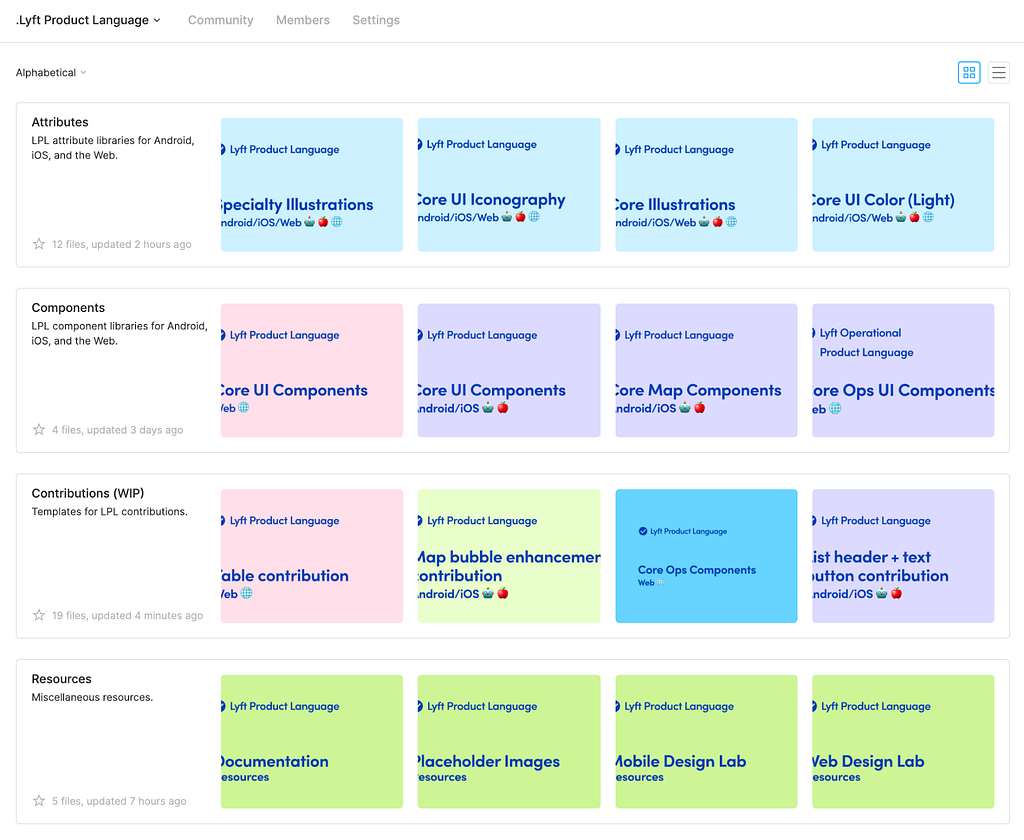Open the Table contribution file

[312, 556]
